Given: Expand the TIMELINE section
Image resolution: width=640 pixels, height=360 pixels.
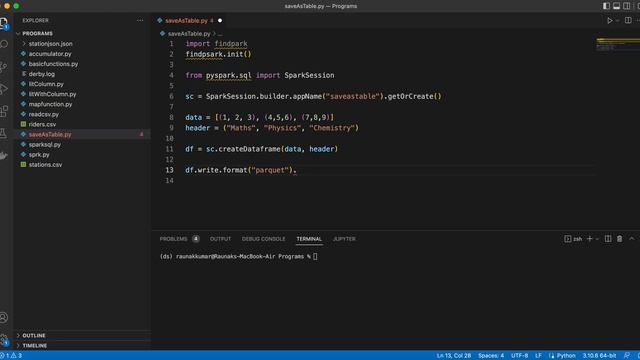Looking at the screenshot, I should [35, 346].
